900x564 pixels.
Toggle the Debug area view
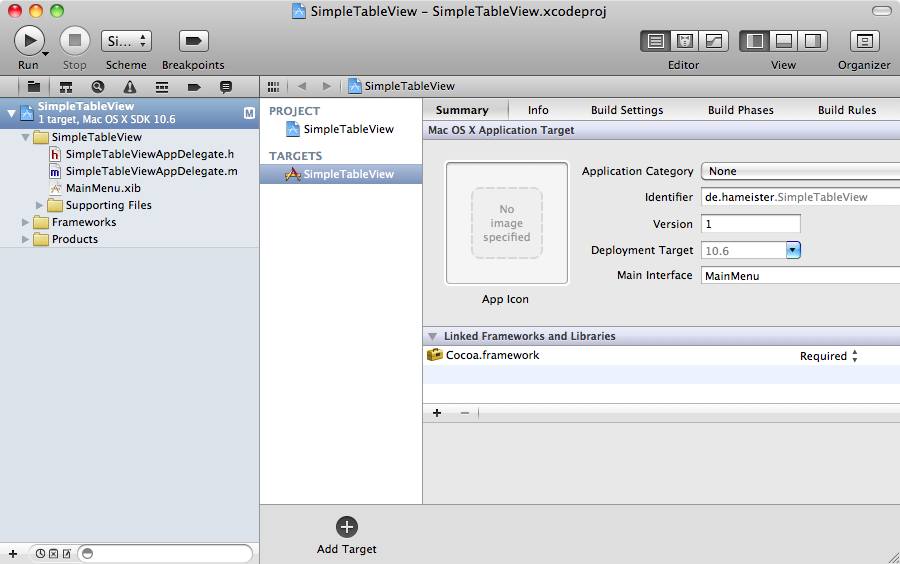(x=784, y=41)
